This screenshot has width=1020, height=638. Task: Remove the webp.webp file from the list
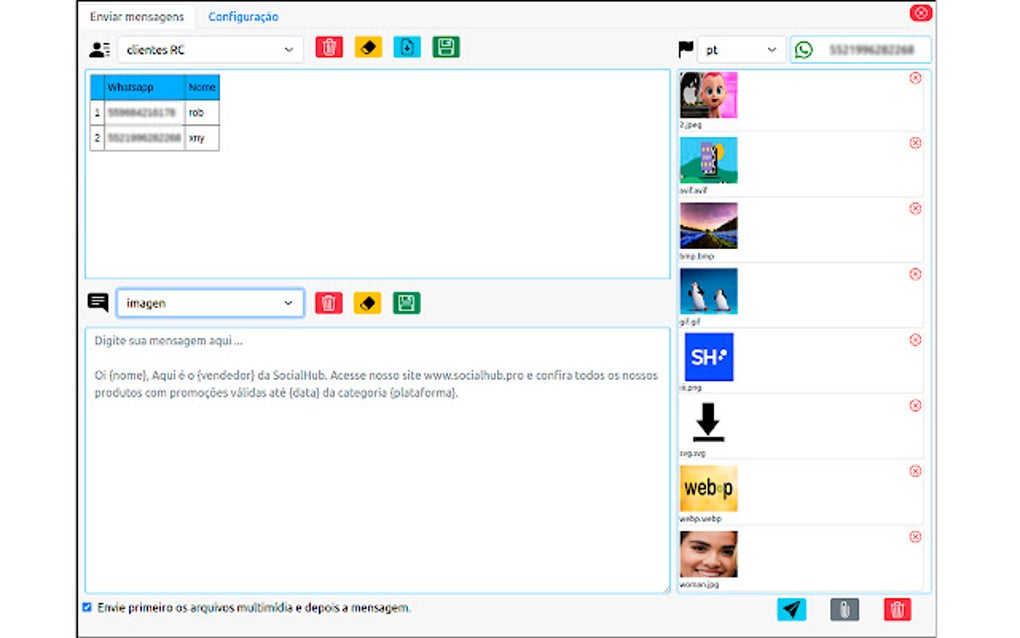tap(915, 470)
